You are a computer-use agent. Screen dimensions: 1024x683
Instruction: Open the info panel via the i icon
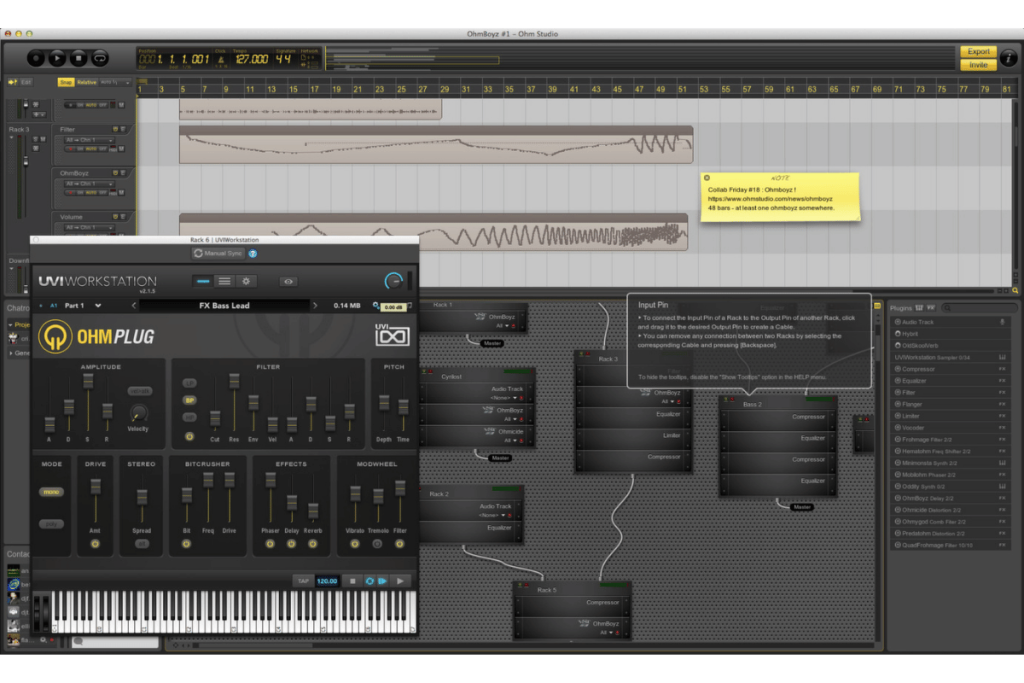click(x=1008, y=58)
